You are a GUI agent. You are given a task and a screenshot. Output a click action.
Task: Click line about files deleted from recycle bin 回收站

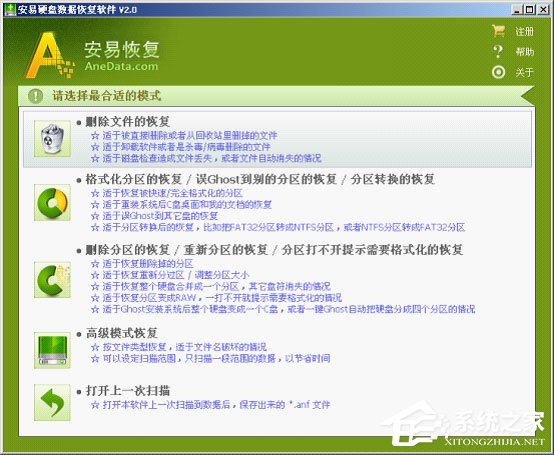[x=184, y=135]
